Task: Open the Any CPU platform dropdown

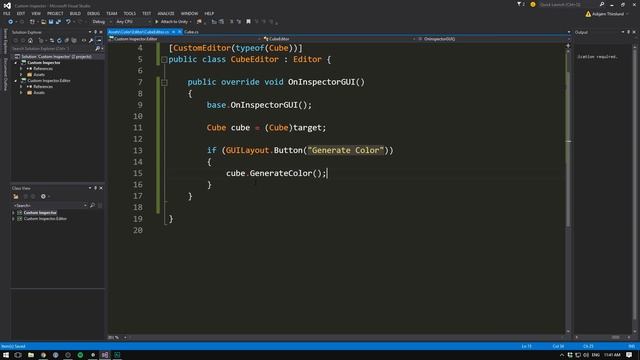Action: (133, 22)
